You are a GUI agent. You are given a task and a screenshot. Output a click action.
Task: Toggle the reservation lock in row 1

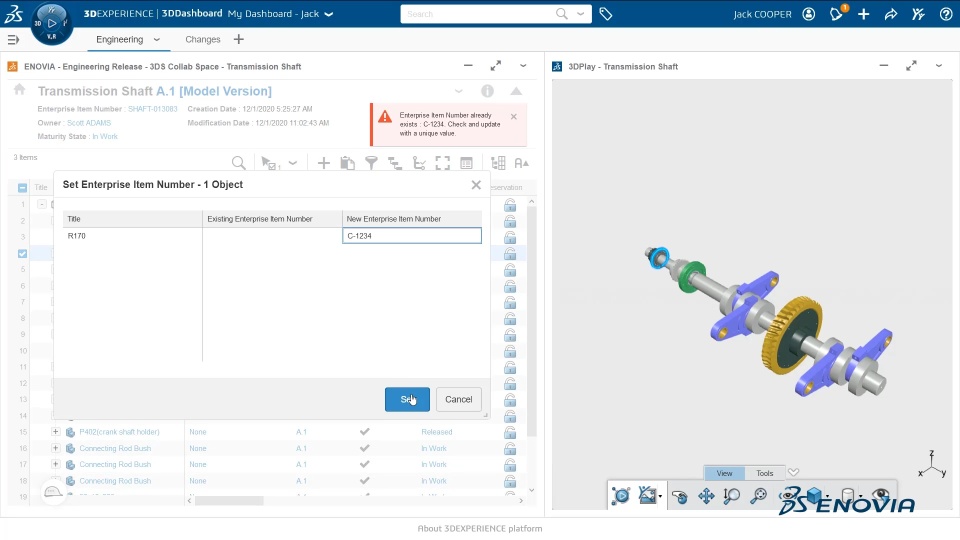(510, 205)
